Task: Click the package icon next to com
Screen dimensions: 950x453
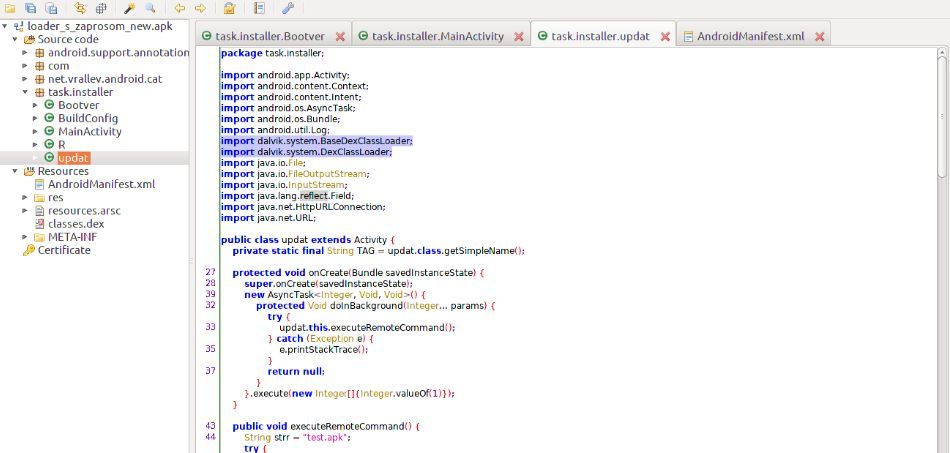Action: (x=39, y=66)
